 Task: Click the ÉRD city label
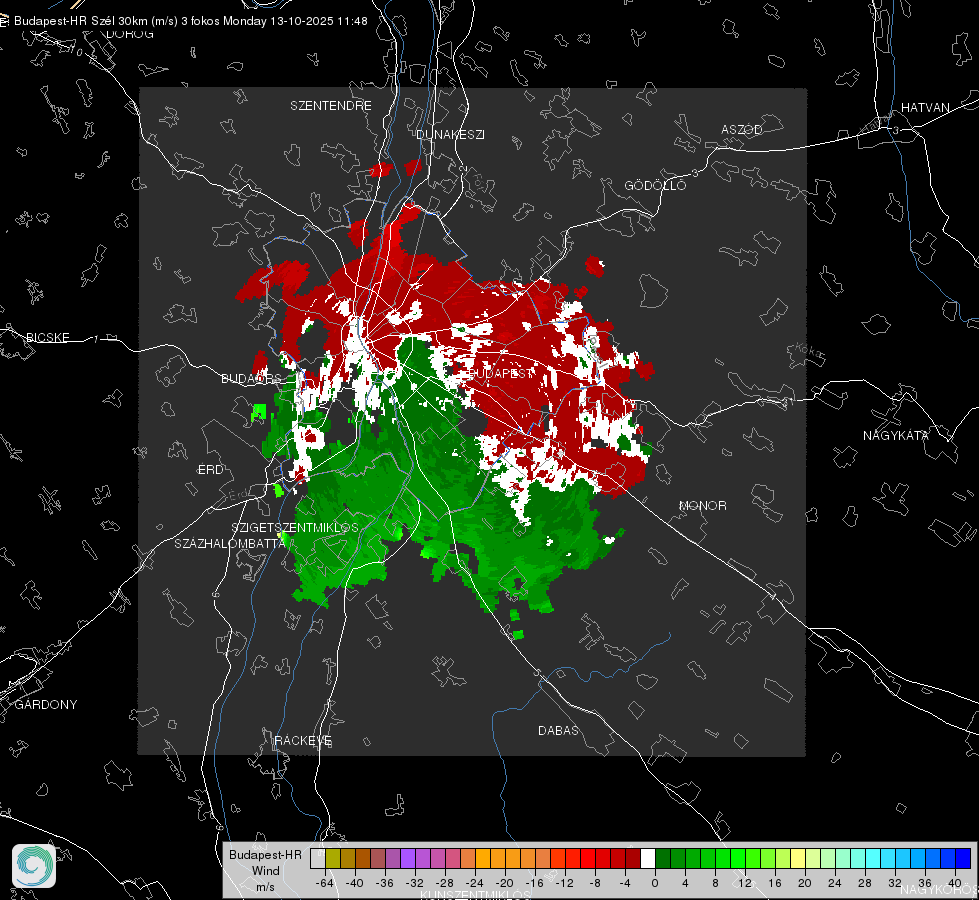click(x=210, y=470)
